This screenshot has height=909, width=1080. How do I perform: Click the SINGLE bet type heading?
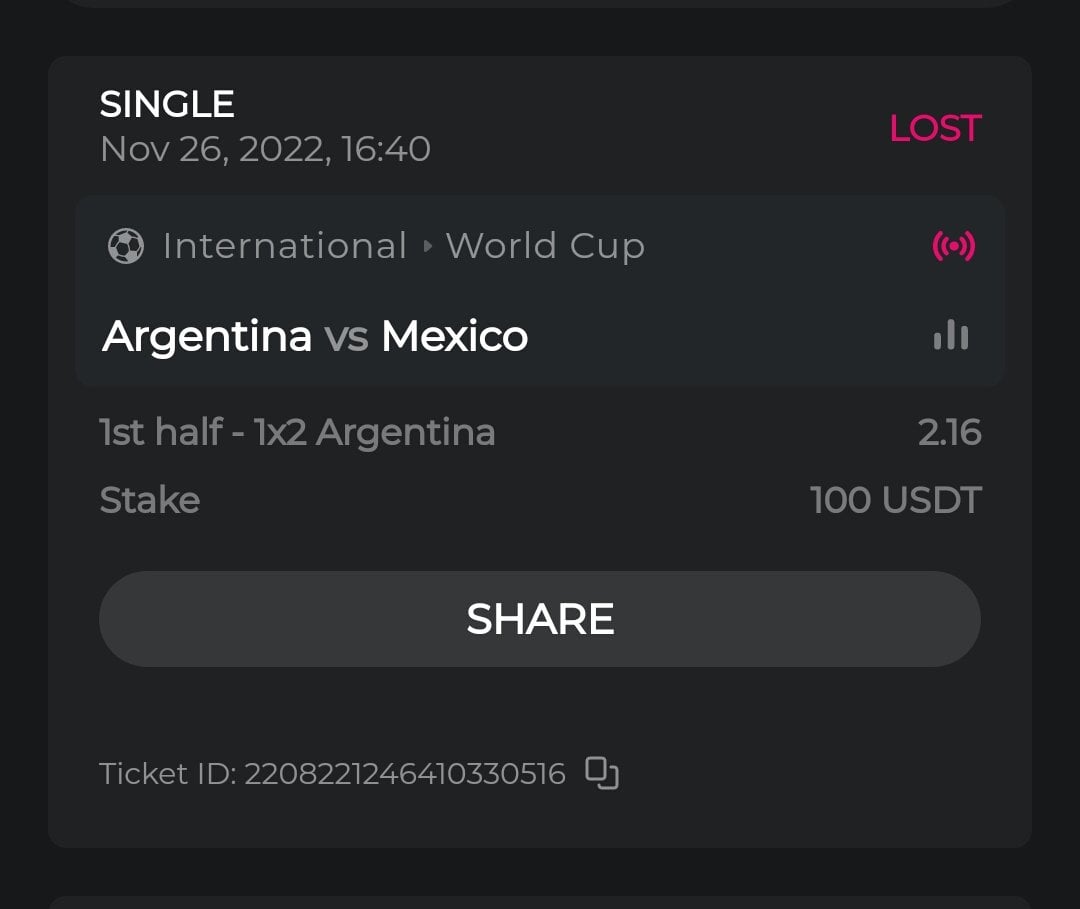(x=167, y=104)
